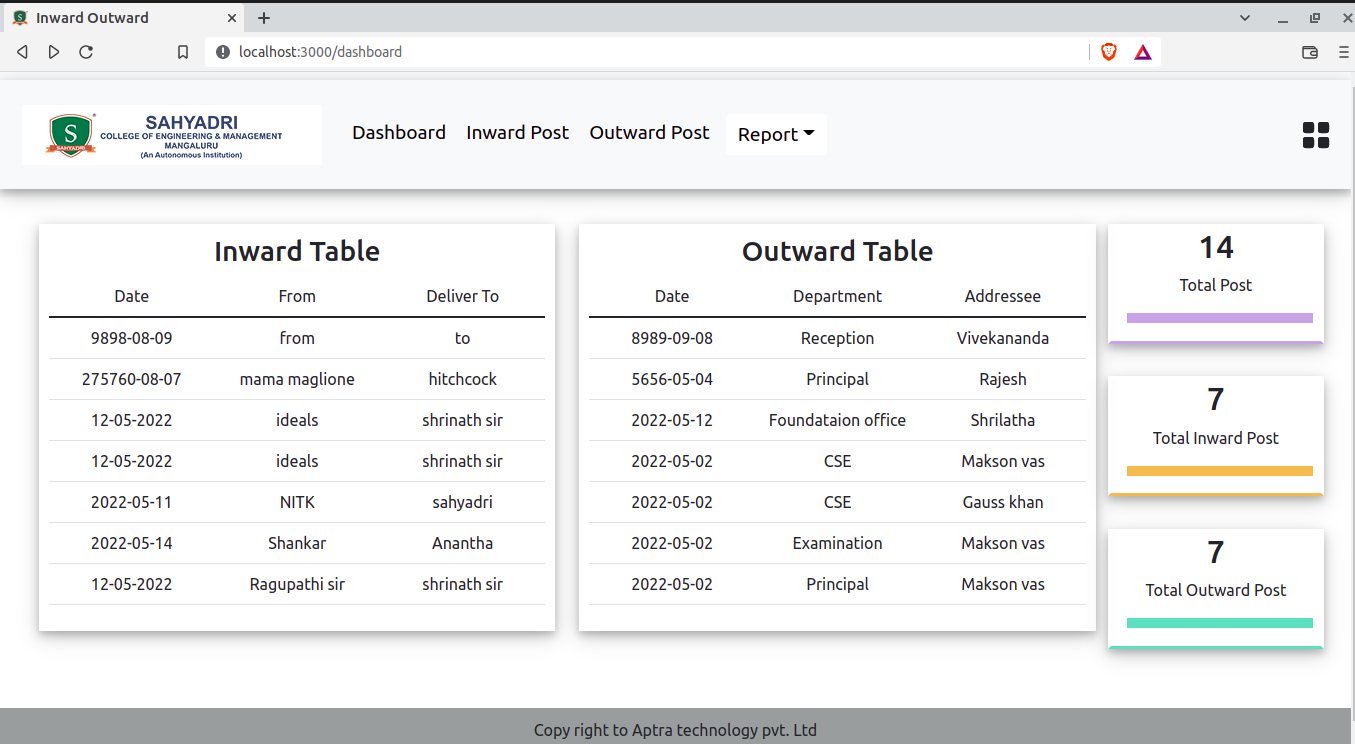The width and height of the screenshot is (1355, 744).
Task: Click the Sahyadri college logo
Action: click(172, 135)
